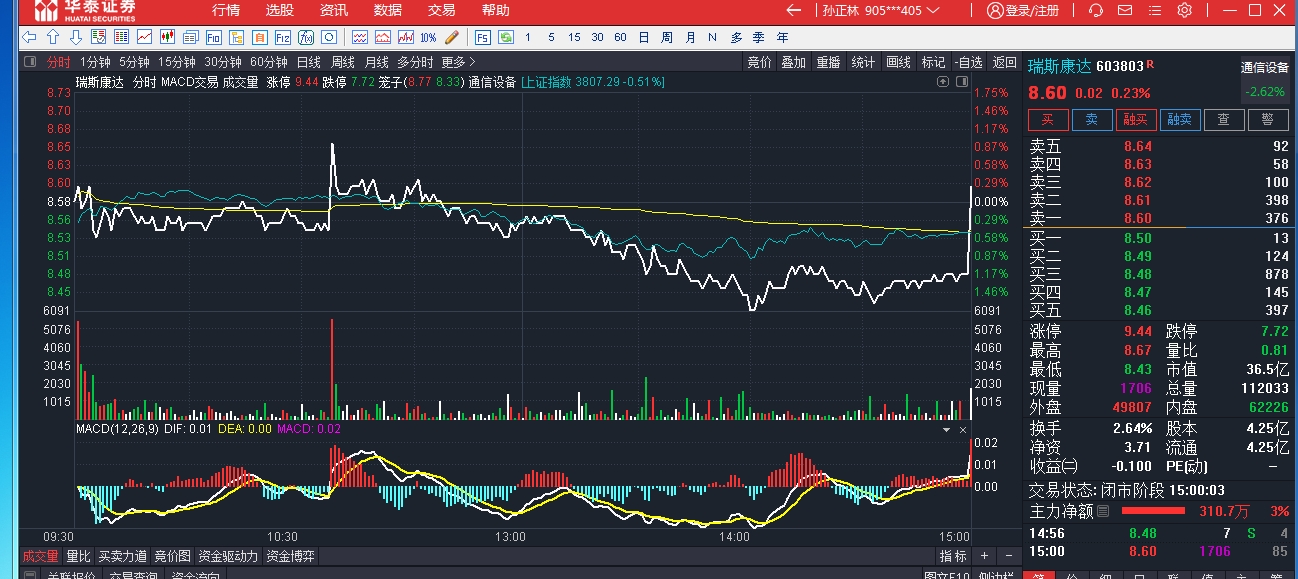The height and width of the screenshot is (579, 1298).
Task: Switch to the 周线 weekly chart
Action: click(x=342, y=62)
